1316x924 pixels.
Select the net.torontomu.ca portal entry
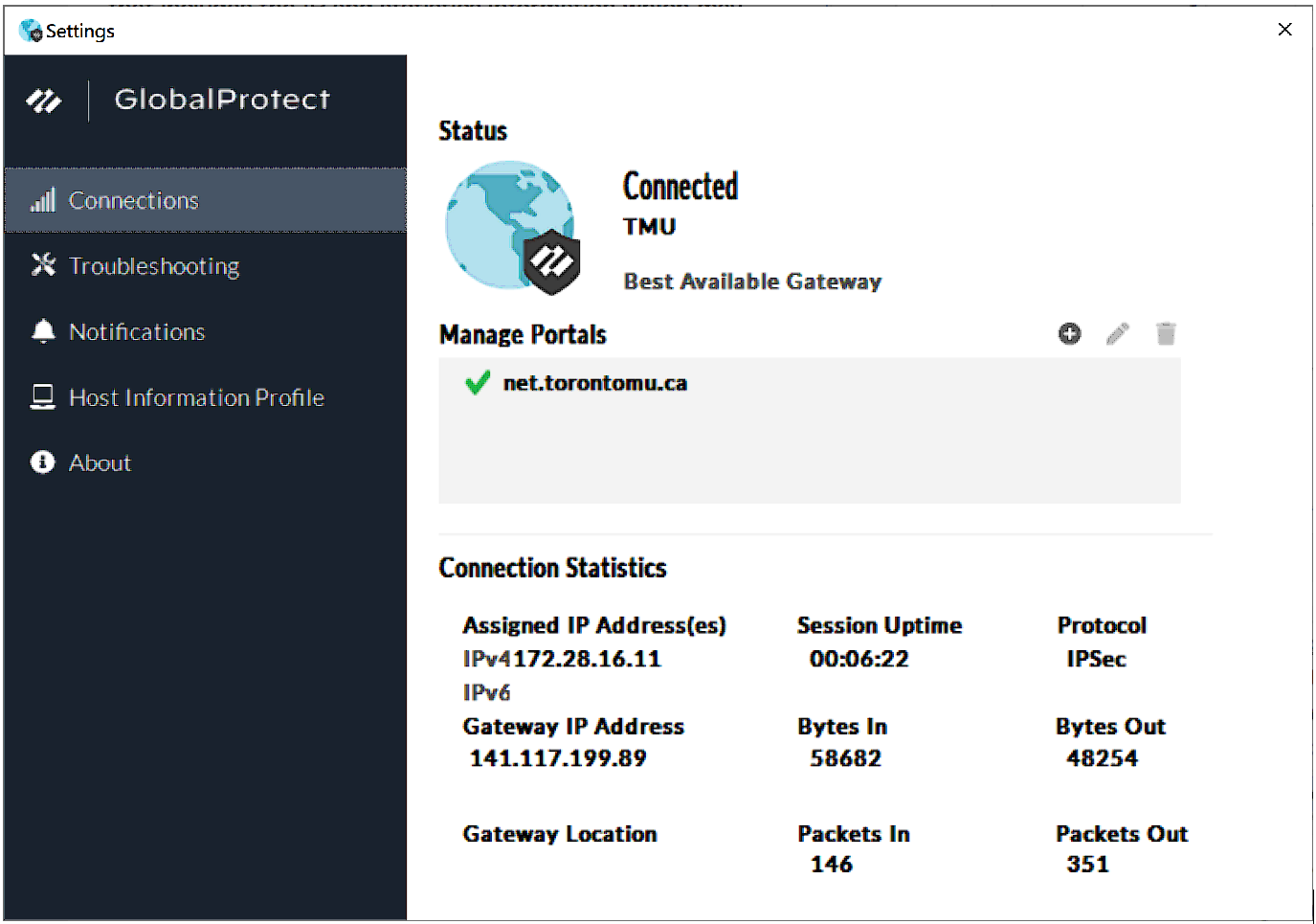[x=594, y=383]
